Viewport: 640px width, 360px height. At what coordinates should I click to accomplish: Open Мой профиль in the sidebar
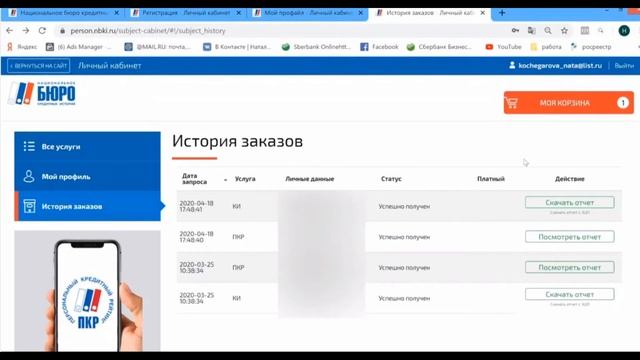pyautogui.click(x=87, y=177)
